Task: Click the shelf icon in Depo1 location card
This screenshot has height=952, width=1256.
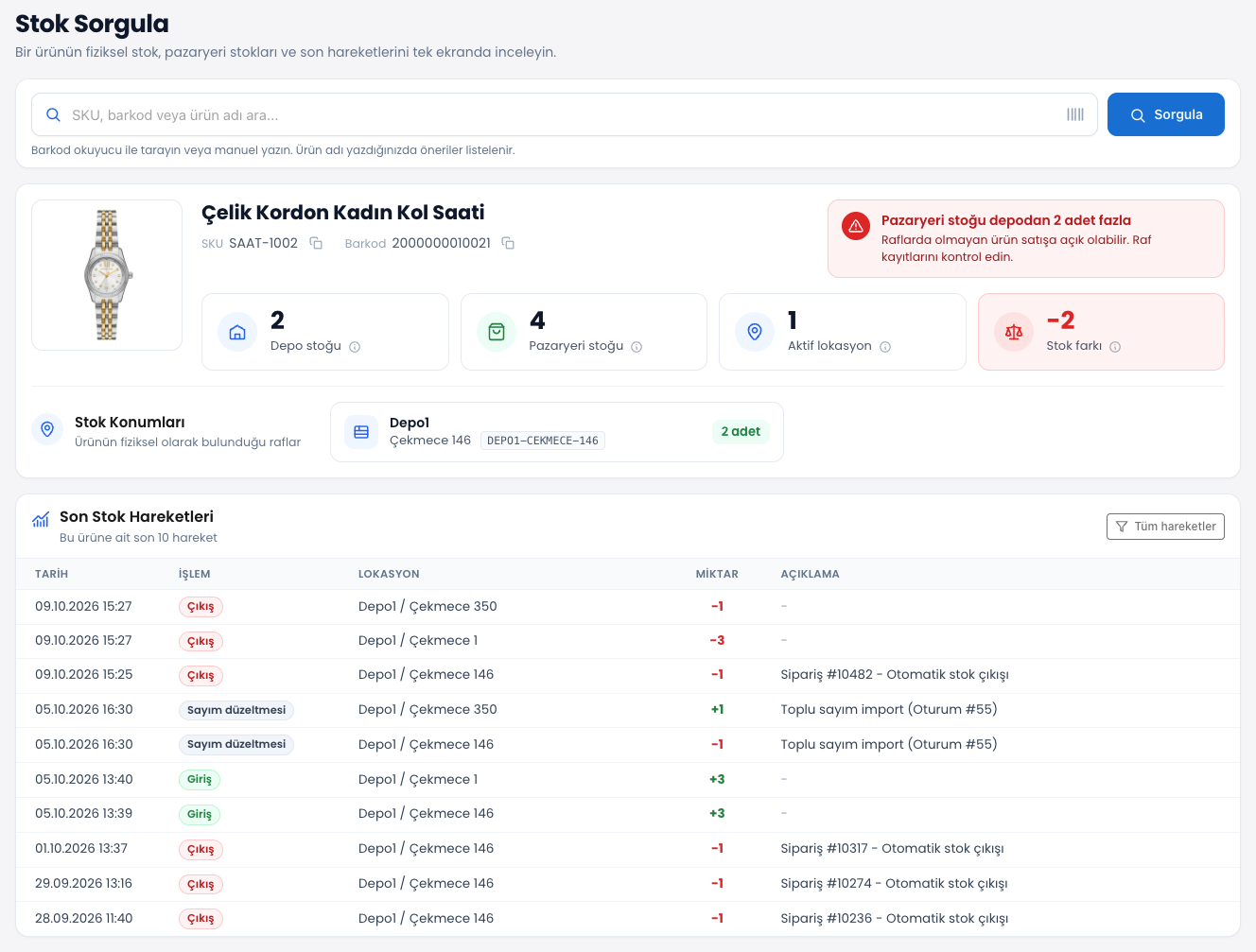Action: tap(361, 432)
